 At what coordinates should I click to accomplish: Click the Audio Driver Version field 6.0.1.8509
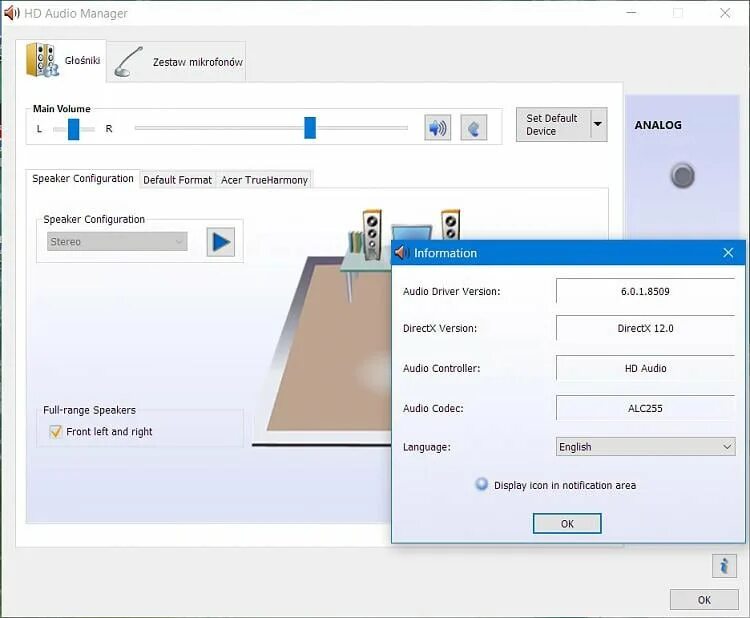(x=645, y=291)
